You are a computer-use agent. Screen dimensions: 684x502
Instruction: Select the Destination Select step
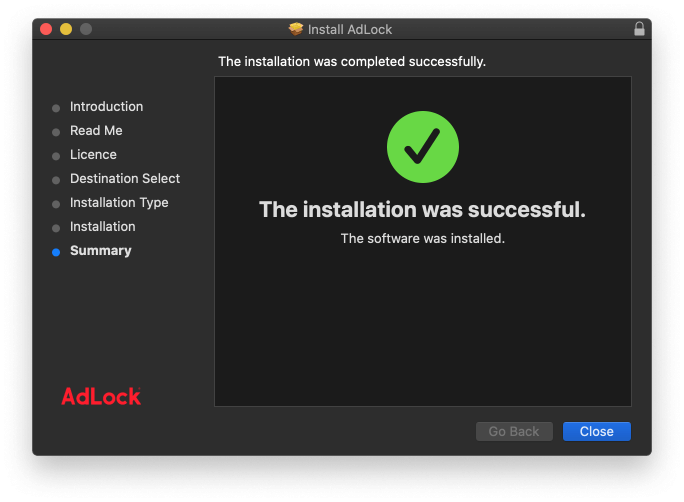point(125,178)
